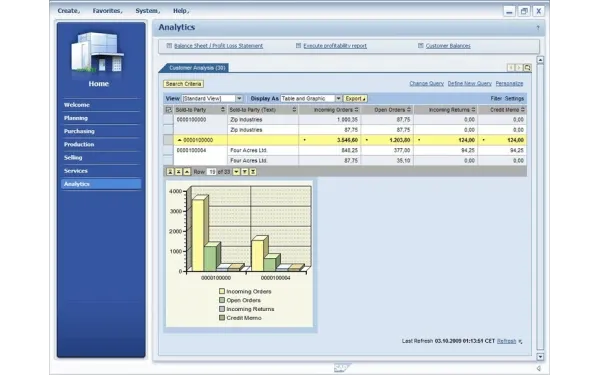The image size is (600, 375).
Task: Click the Define New Query link
Action: [x=470, y=83]
